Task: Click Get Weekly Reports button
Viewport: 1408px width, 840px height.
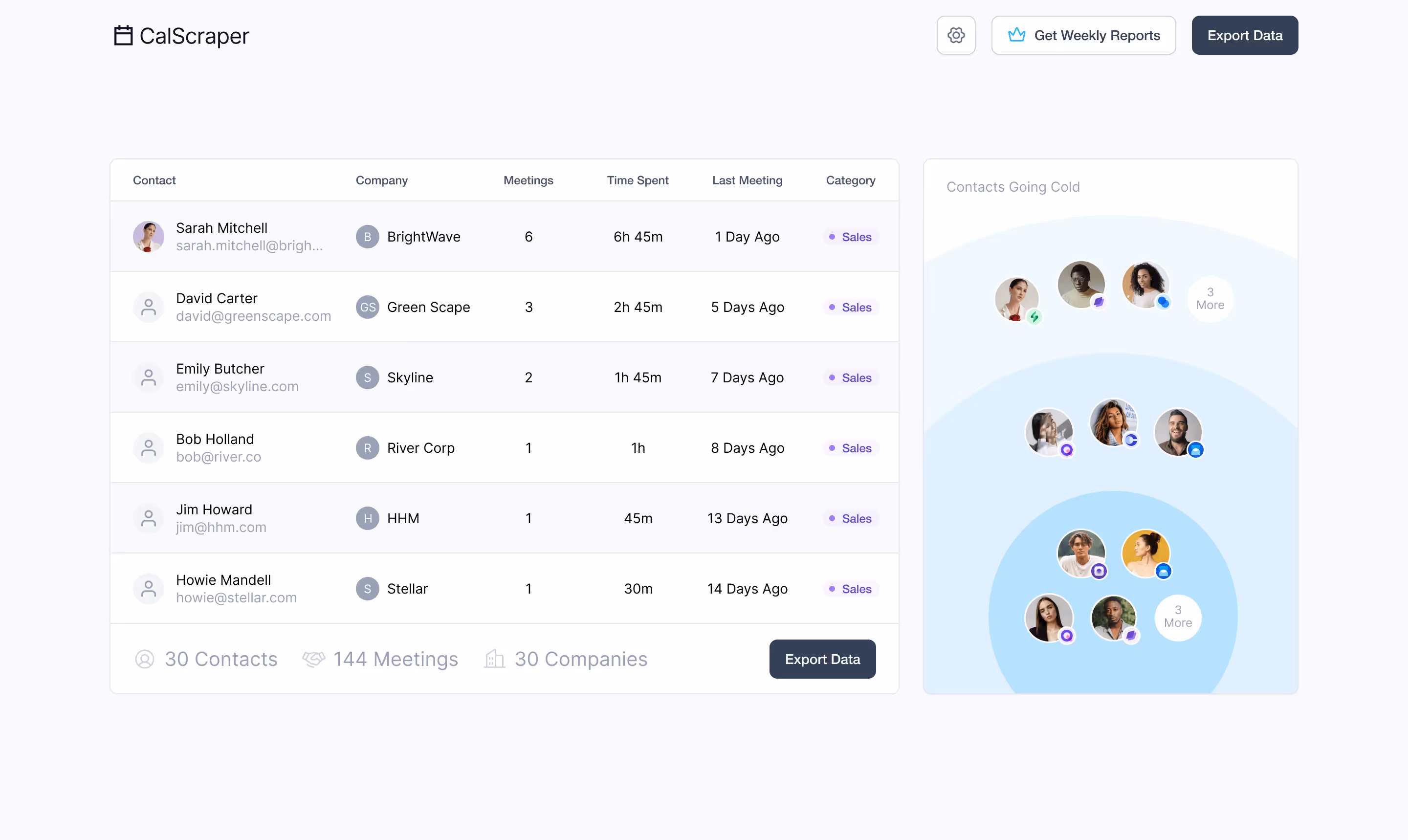Action: [x=1083, y=35]
